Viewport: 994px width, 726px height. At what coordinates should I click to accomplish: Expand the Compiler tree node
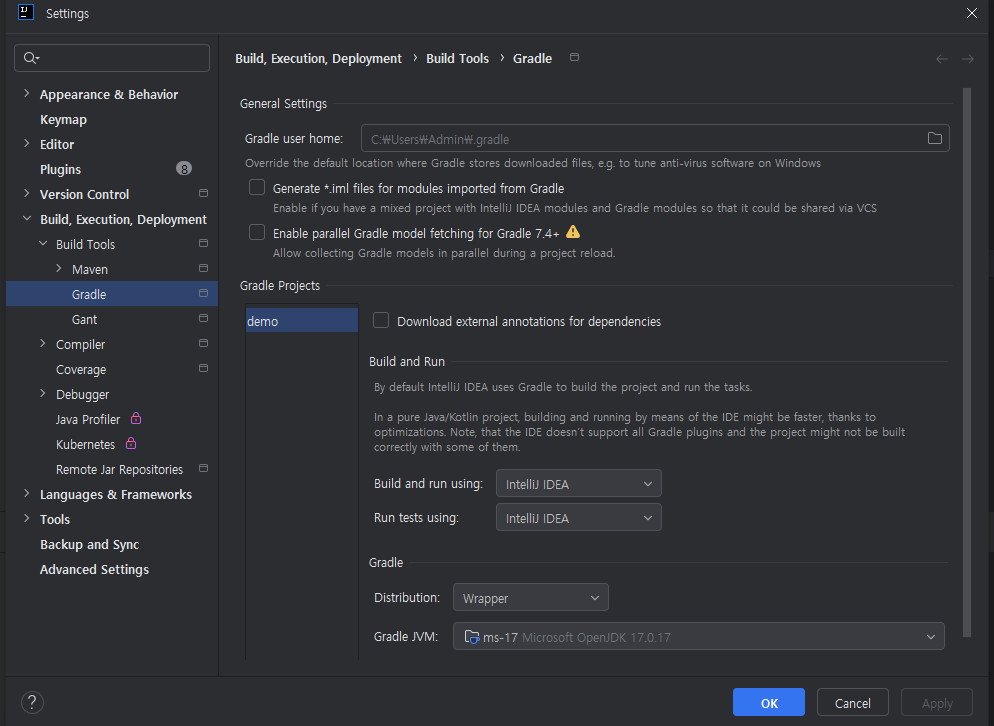click(43, 344)
